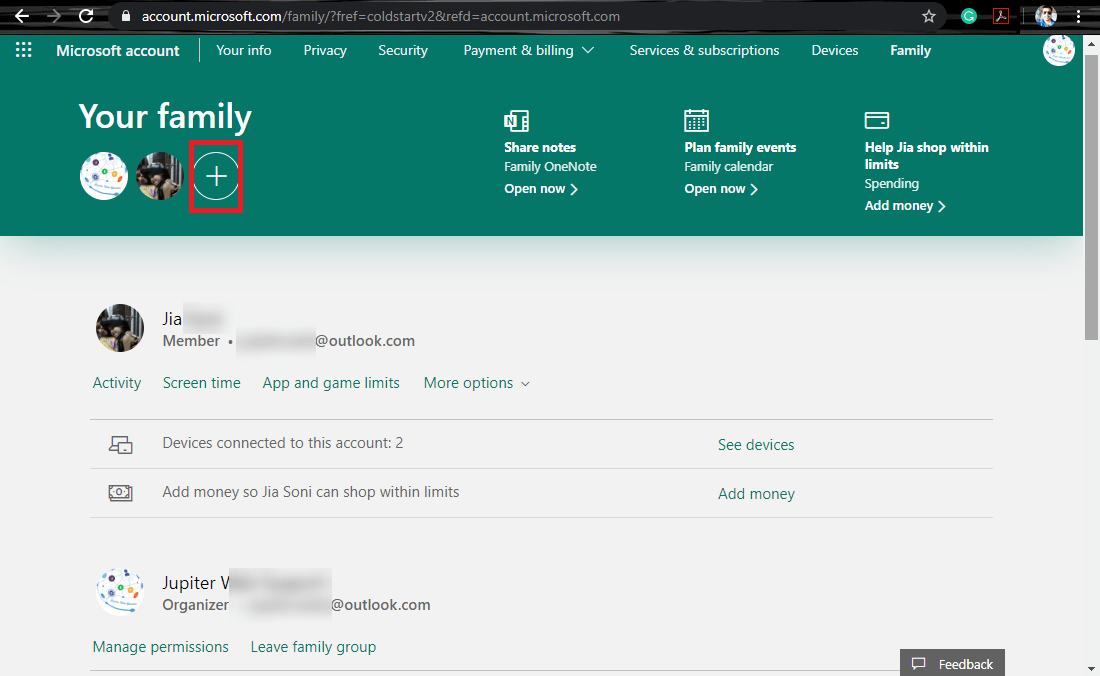Click the family calendar icon
The image size is (1100, 676).
696,121
